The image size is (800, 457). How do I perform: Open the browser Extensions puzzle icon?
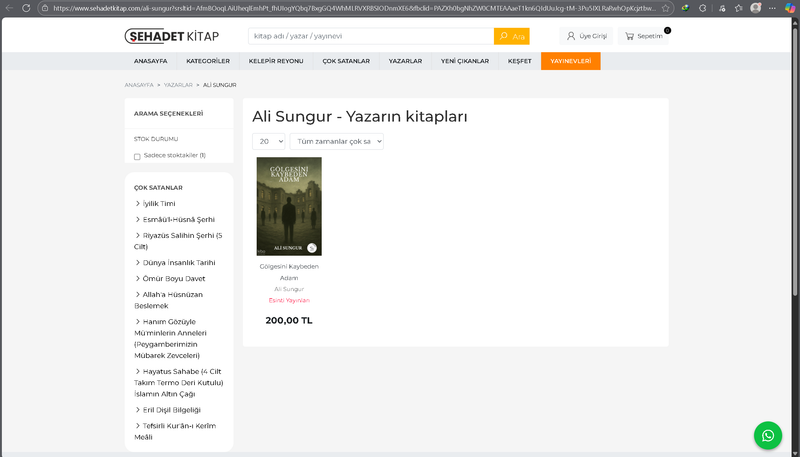pyautogui.click(x=703, y=8)
